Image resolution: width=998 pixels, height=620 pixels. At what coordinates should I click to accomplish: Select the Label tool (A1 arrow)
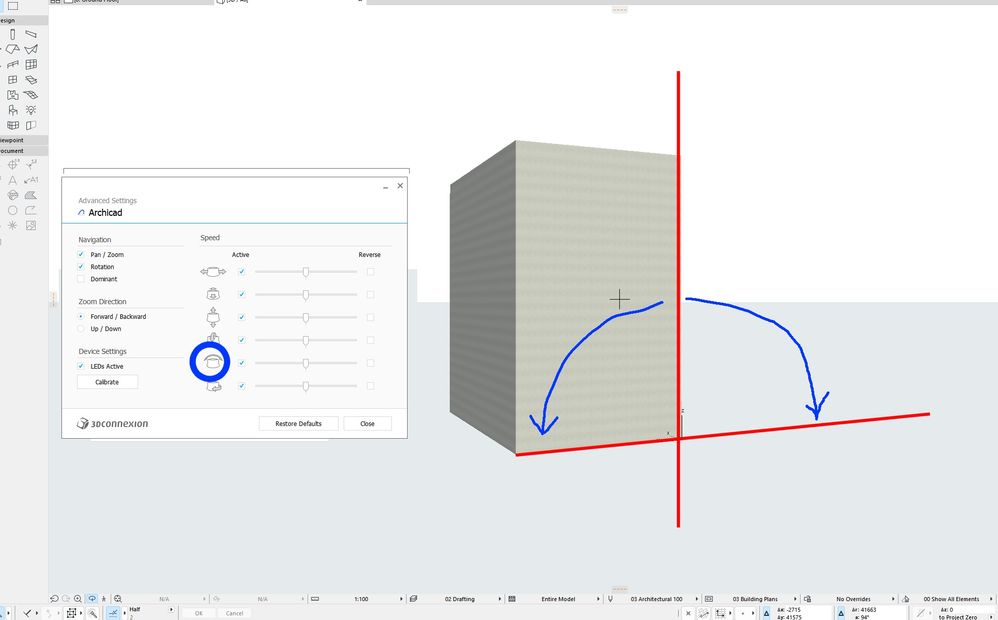(31, 180)
